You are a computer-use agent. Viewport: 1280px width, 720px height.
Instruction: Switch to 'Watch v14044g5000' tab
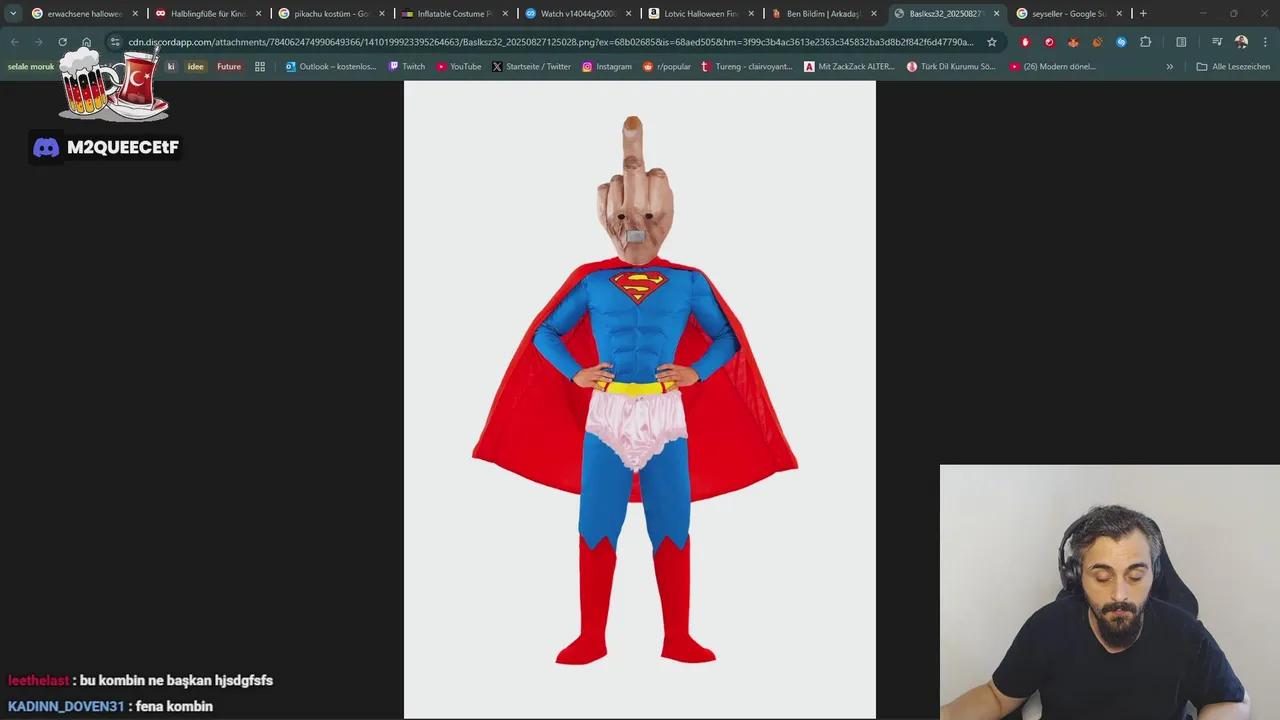(577, 14)
